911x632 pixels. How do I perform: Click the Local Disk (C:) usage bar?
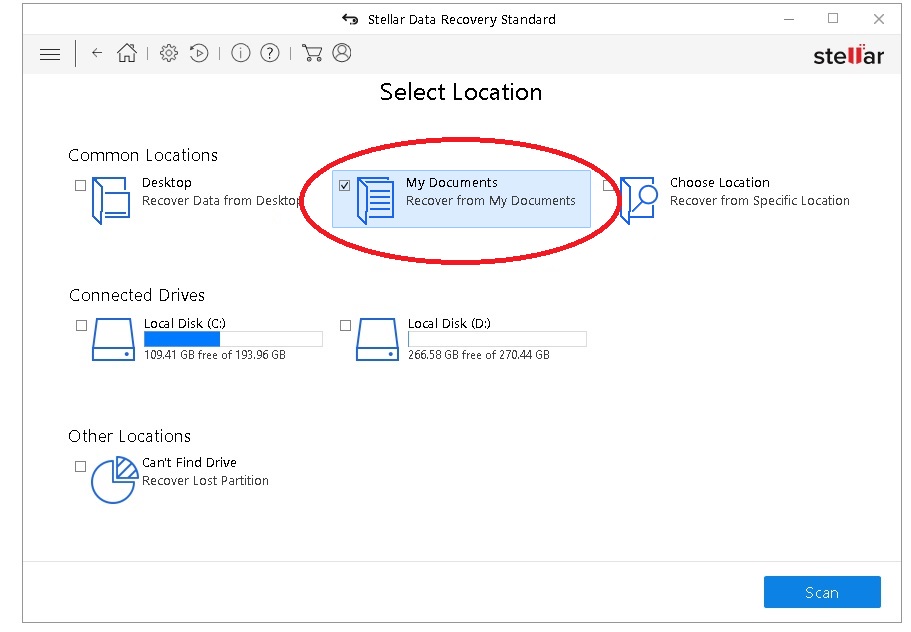(233, 339)
